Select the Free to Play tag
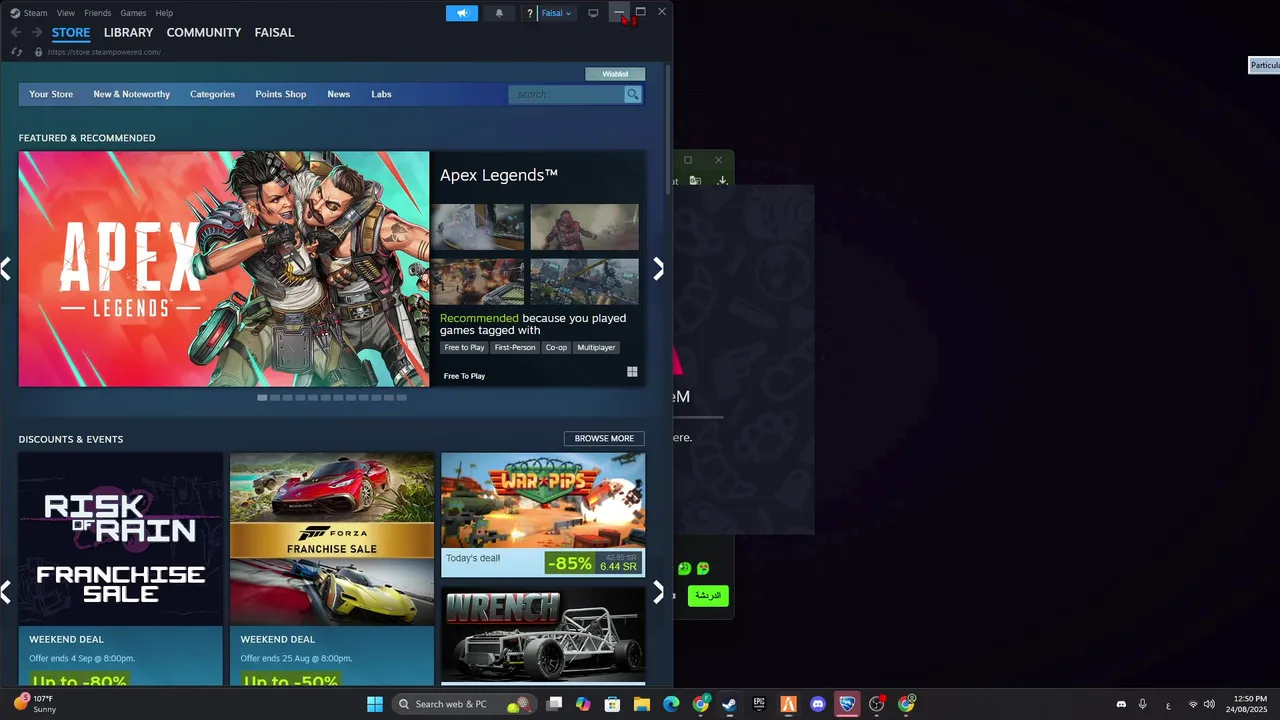 (x=464, y=347)
